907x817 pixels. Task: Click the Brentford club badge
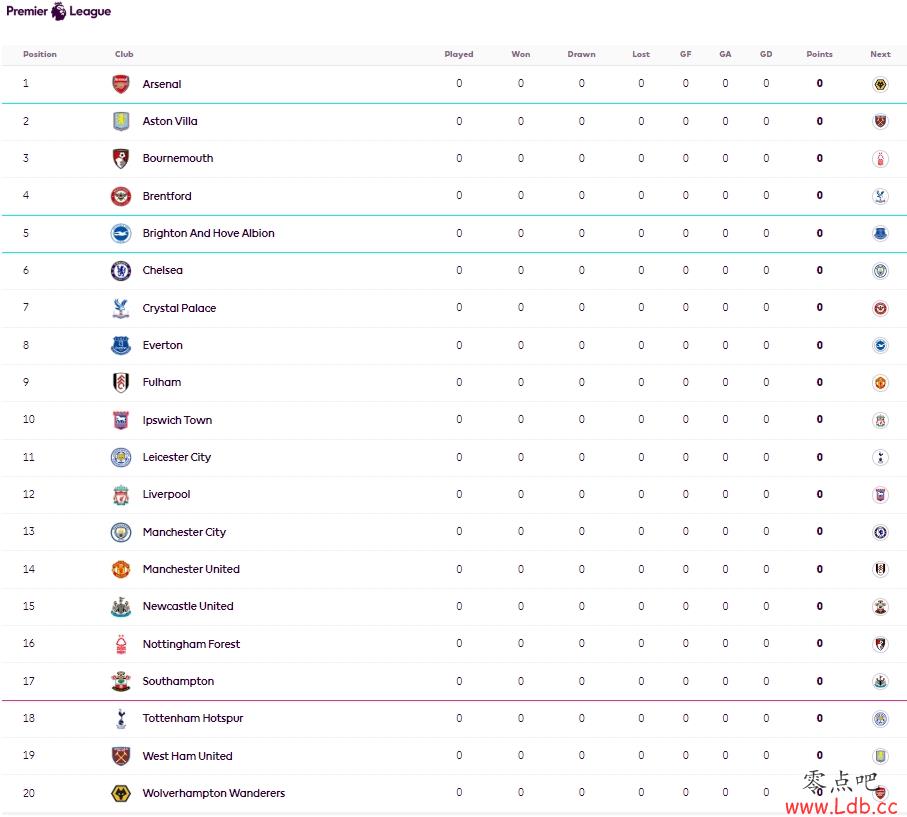pyautogui.click(x=121, y=196)
